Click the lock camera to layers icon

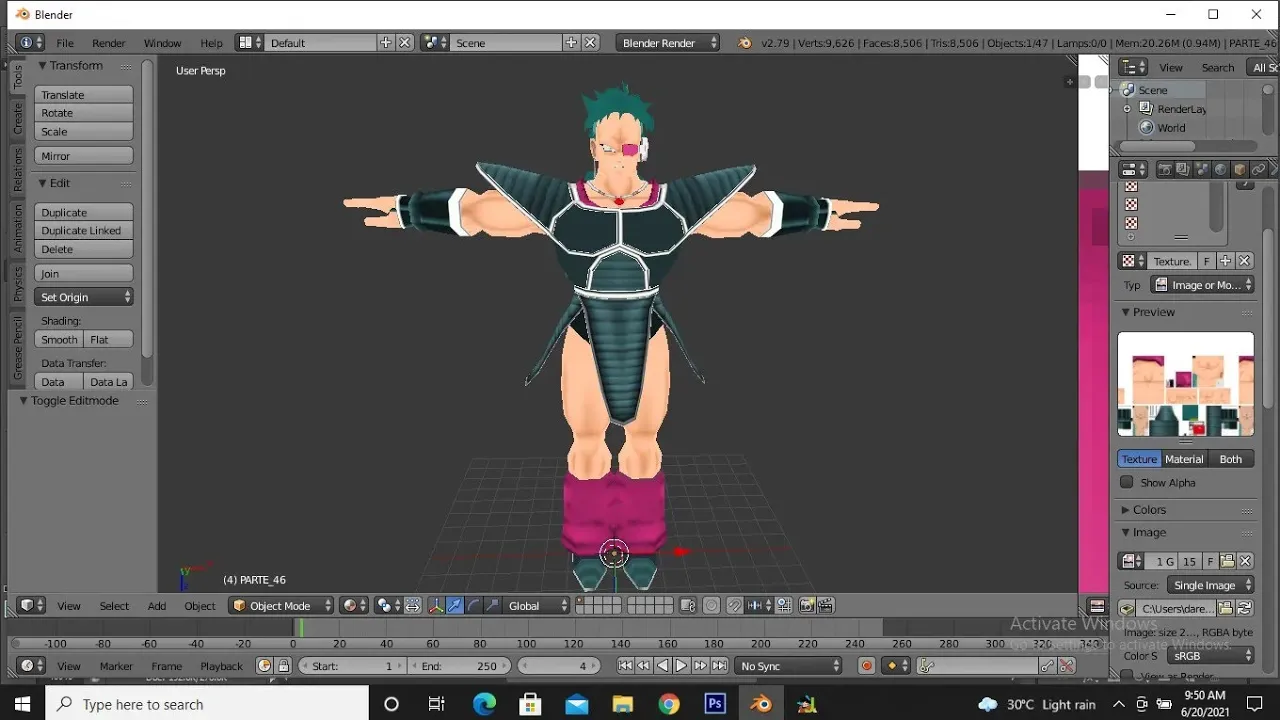click(687, 606)
